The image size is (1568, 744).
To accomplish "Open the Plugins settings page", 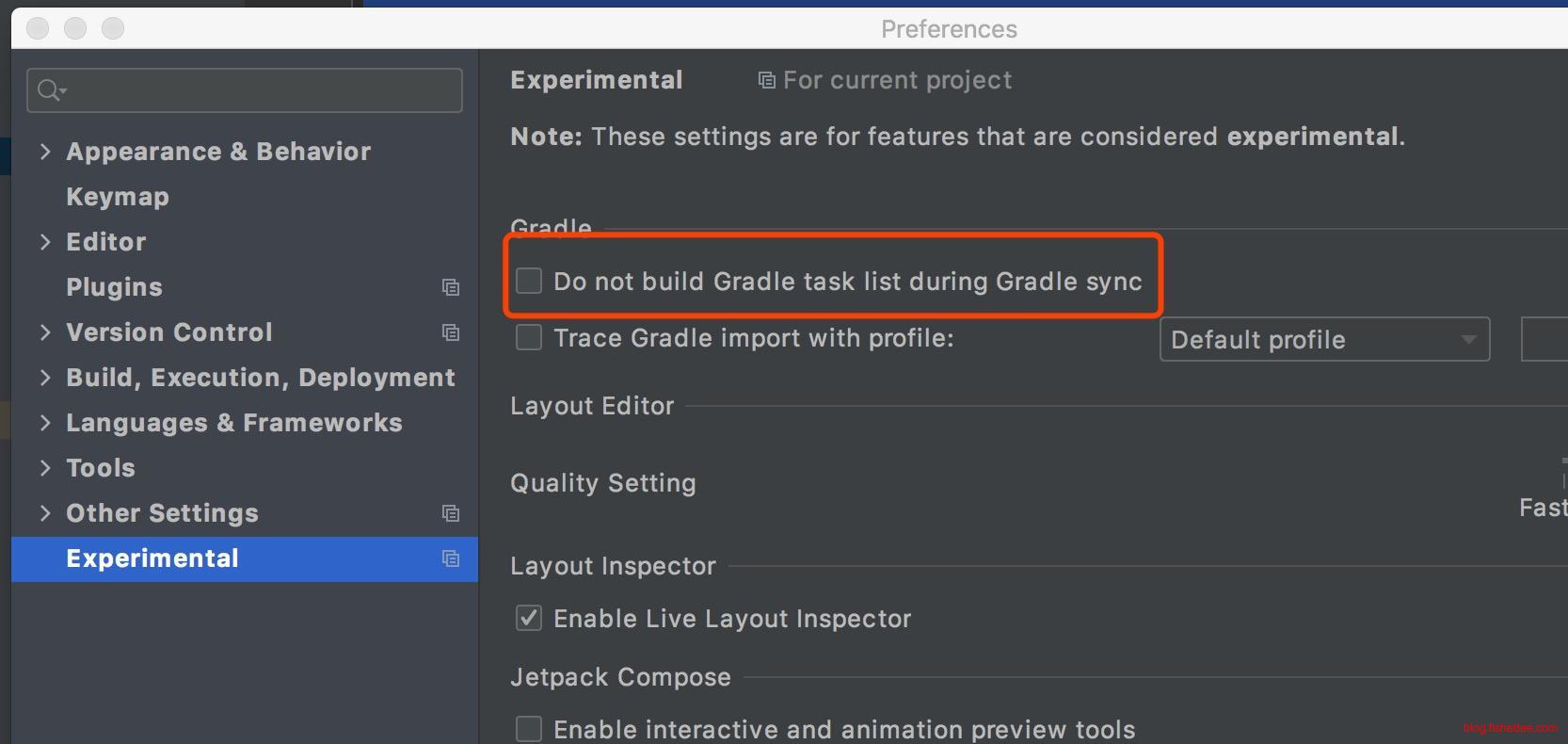I will click(x=114, y=287).
